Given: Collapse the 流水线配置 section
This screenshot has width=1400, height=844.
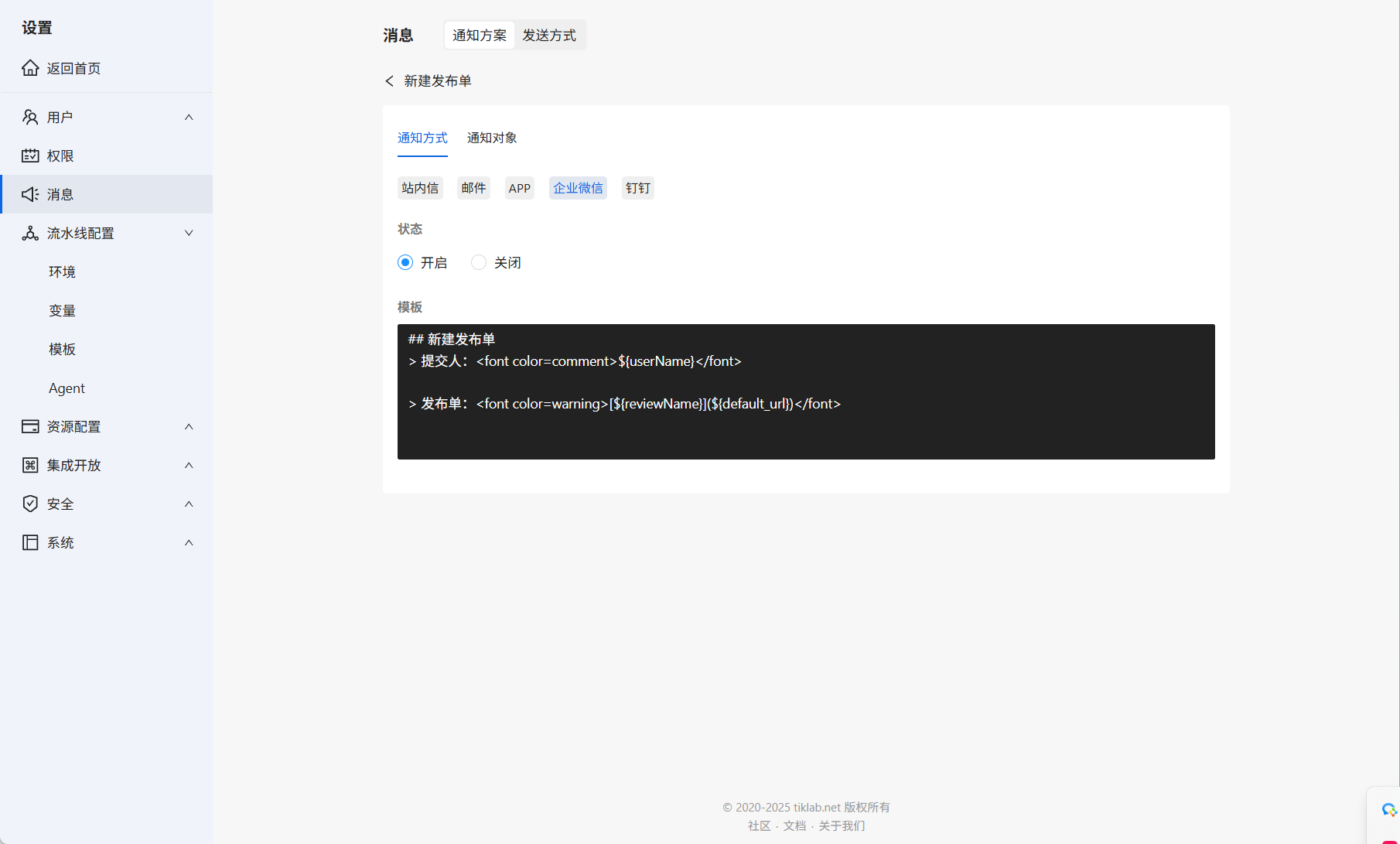Looking at the screenshot, I should [x=189, y=233].
